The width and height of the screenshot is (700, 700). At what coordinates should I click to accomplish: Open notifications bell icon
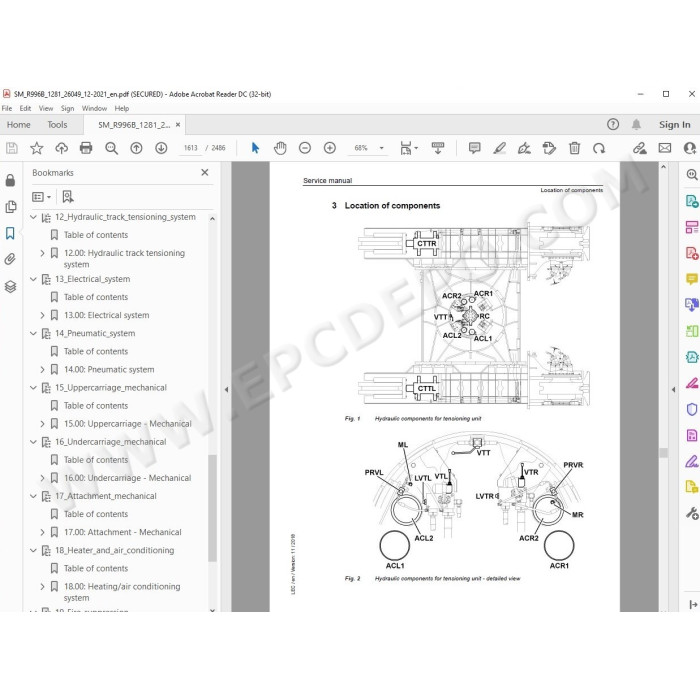636,125
